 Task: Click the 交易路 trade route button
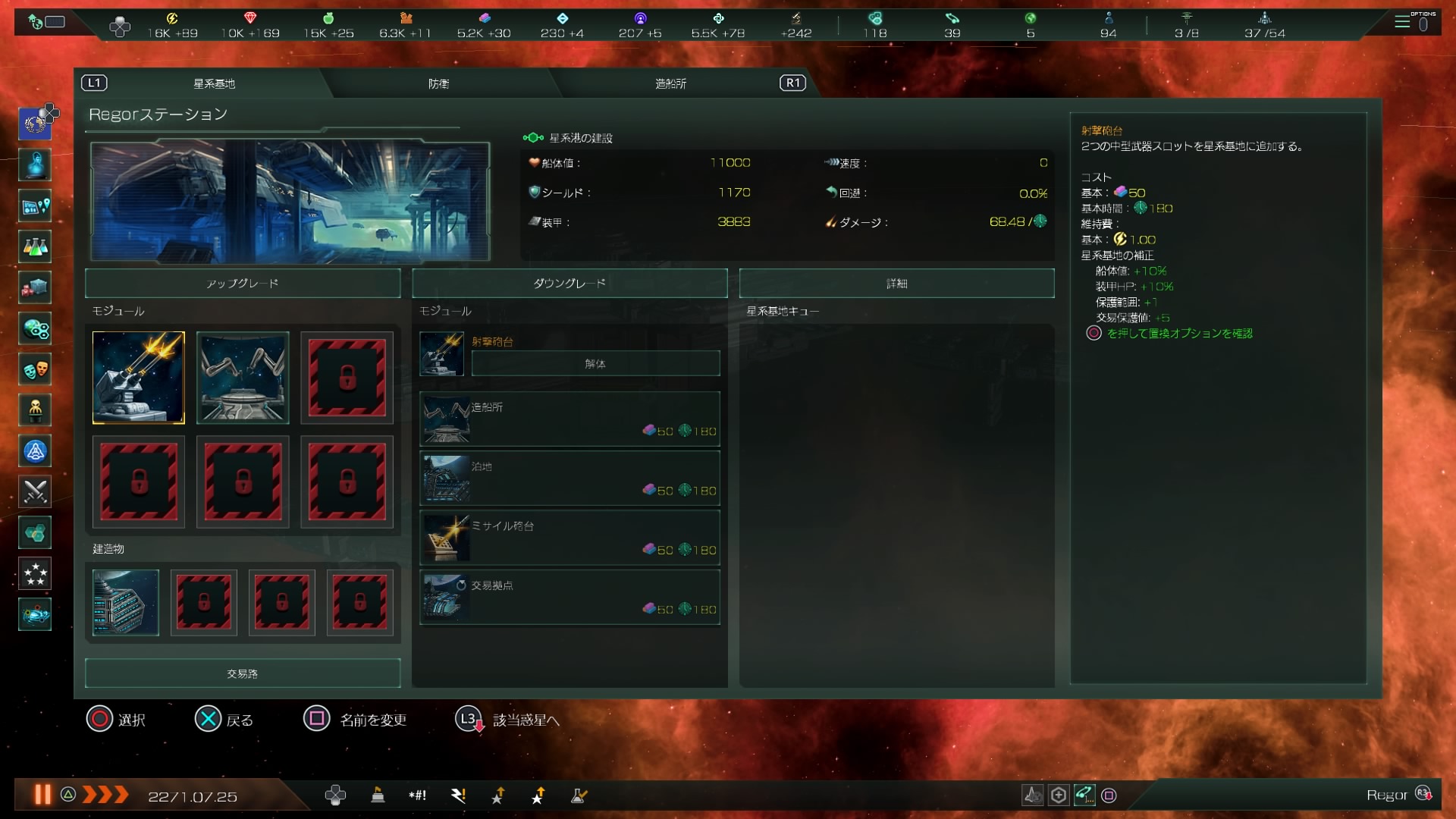243,673
